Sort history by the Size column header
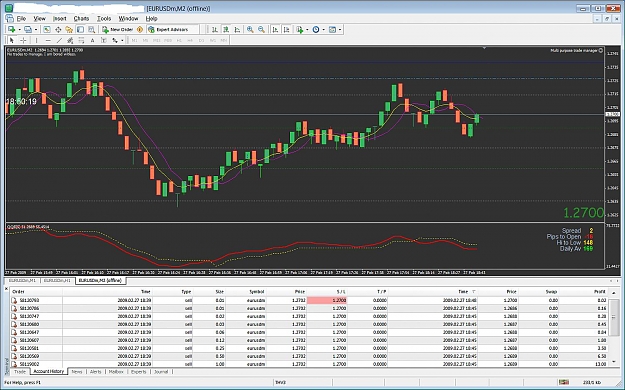625x390 pixels. (209, 292)
